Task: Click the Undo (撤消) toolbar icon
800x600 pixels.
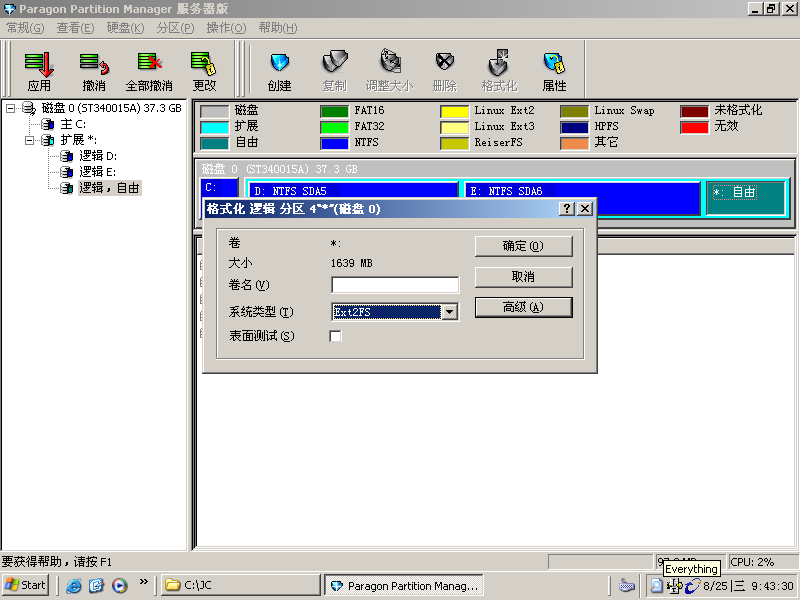Action: point(94,64)
